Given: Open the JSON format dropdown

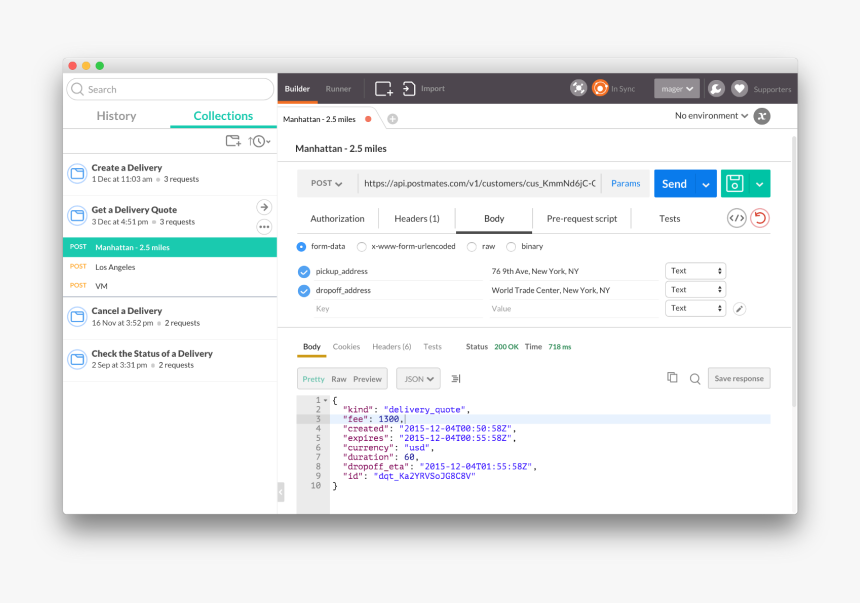Looking at the screenshot, I should (418, 379).
